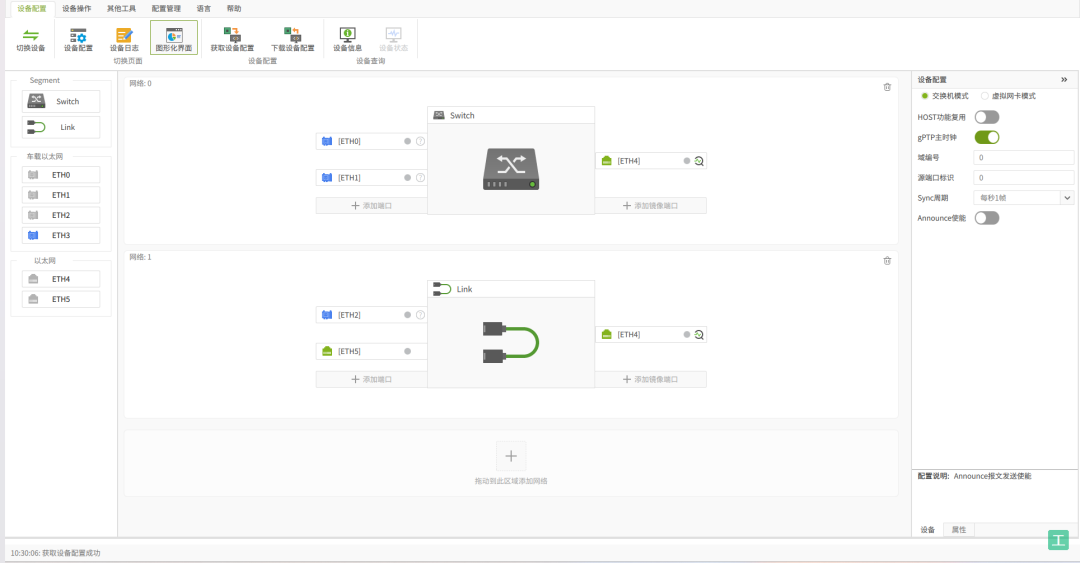Click status dot on [ETH0] port

(407, 141)
